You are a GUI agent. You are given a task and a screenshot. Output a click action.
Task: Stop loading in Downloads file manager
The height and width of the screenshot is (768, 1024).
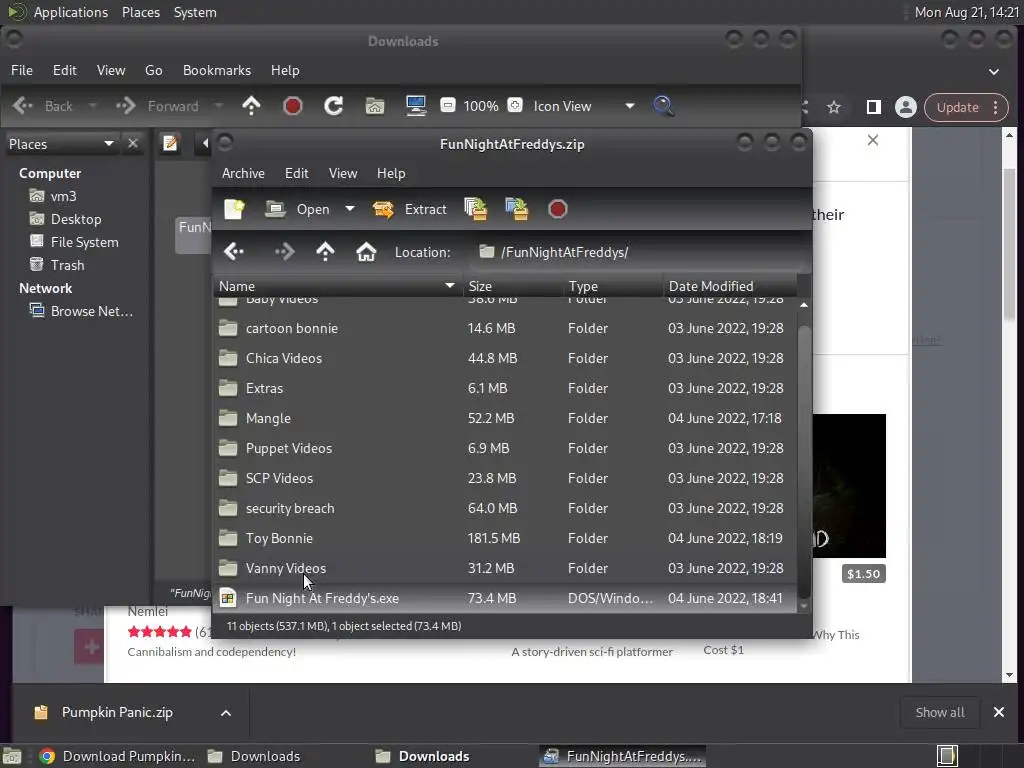click(x=293, y=106)
